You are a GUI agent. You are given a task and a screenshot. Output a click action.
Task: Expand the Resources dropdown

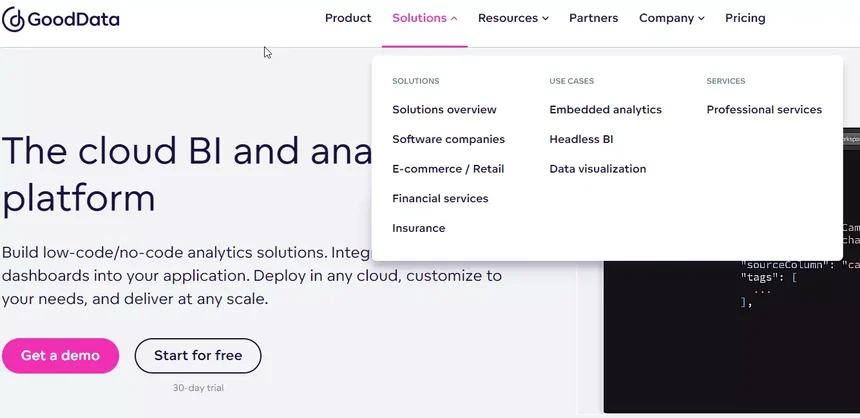click(513, 18)
